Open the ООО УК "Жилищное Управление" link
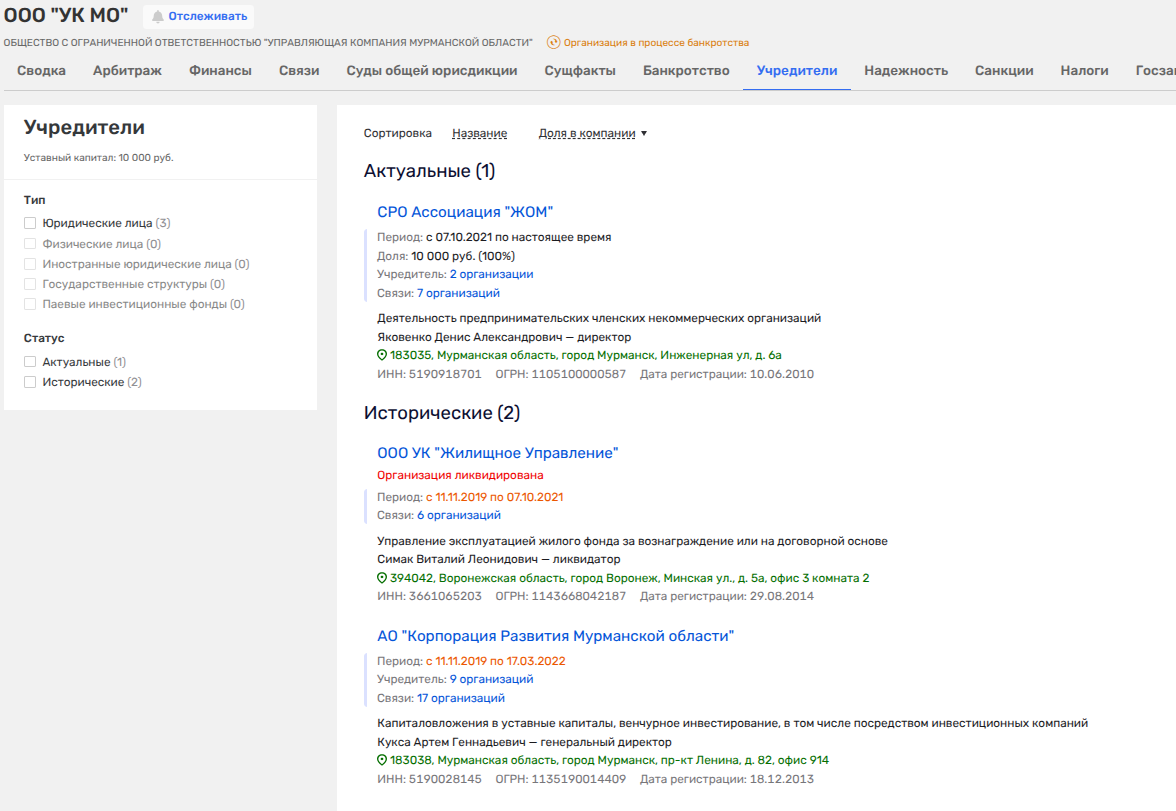The image size is (1176, 811). (498, 453)
